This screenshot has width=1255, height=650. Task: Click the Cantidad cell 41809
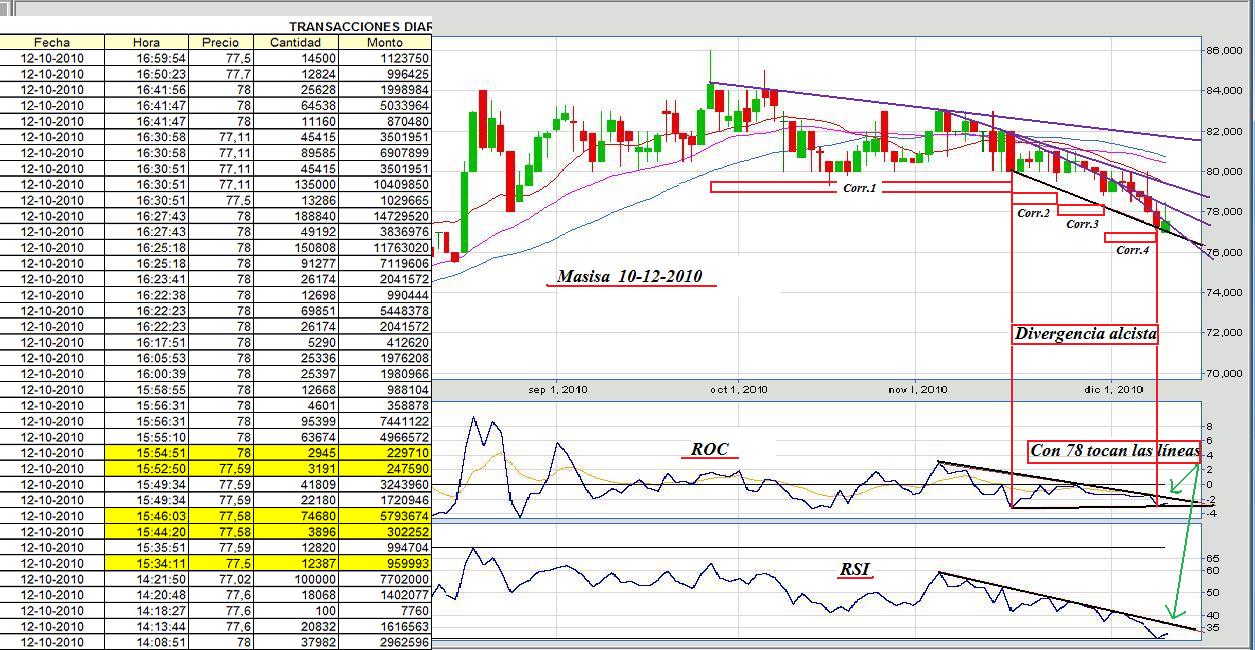coord(296,485)
